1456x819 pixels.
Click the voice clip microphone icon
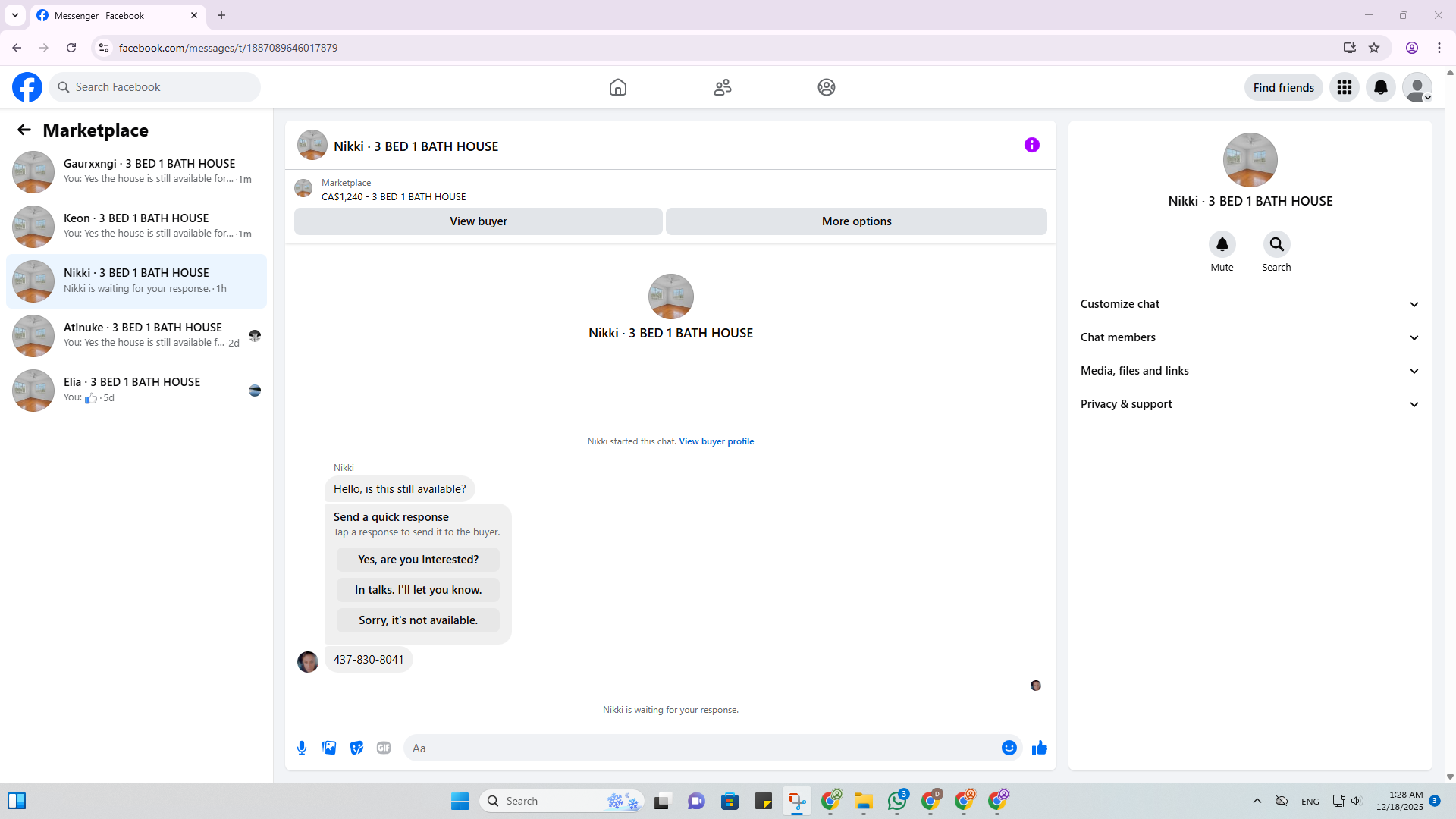tap(302, 748)
